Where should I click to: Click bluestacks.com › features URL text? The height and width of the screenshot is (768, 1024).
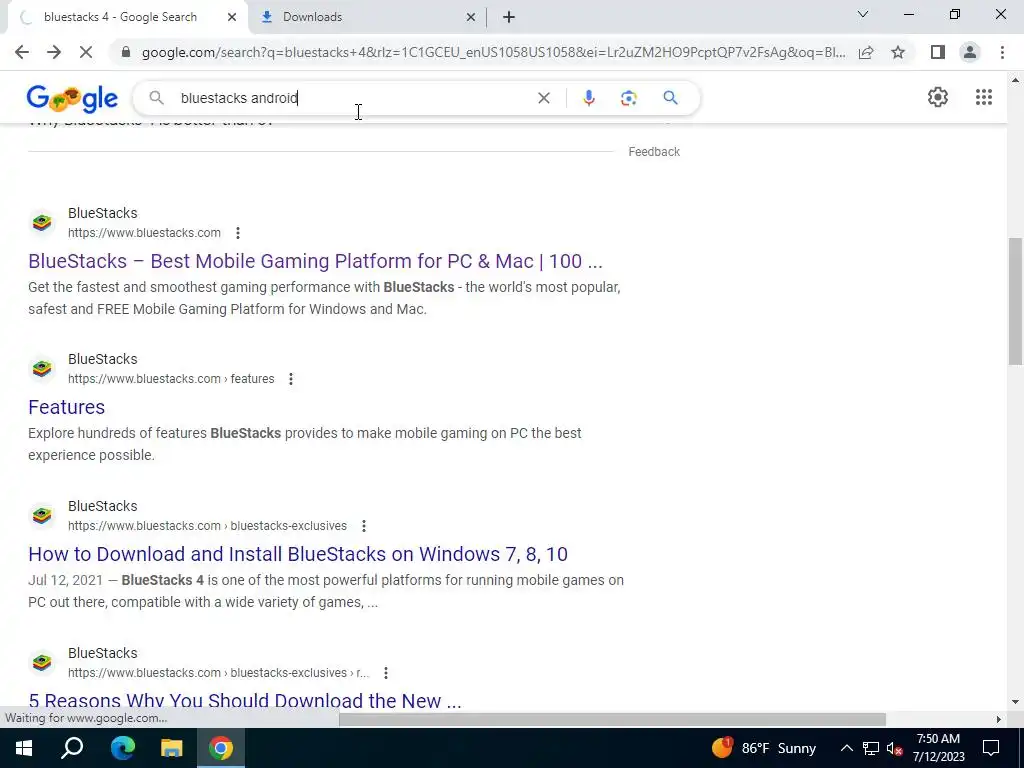[171, 379]
